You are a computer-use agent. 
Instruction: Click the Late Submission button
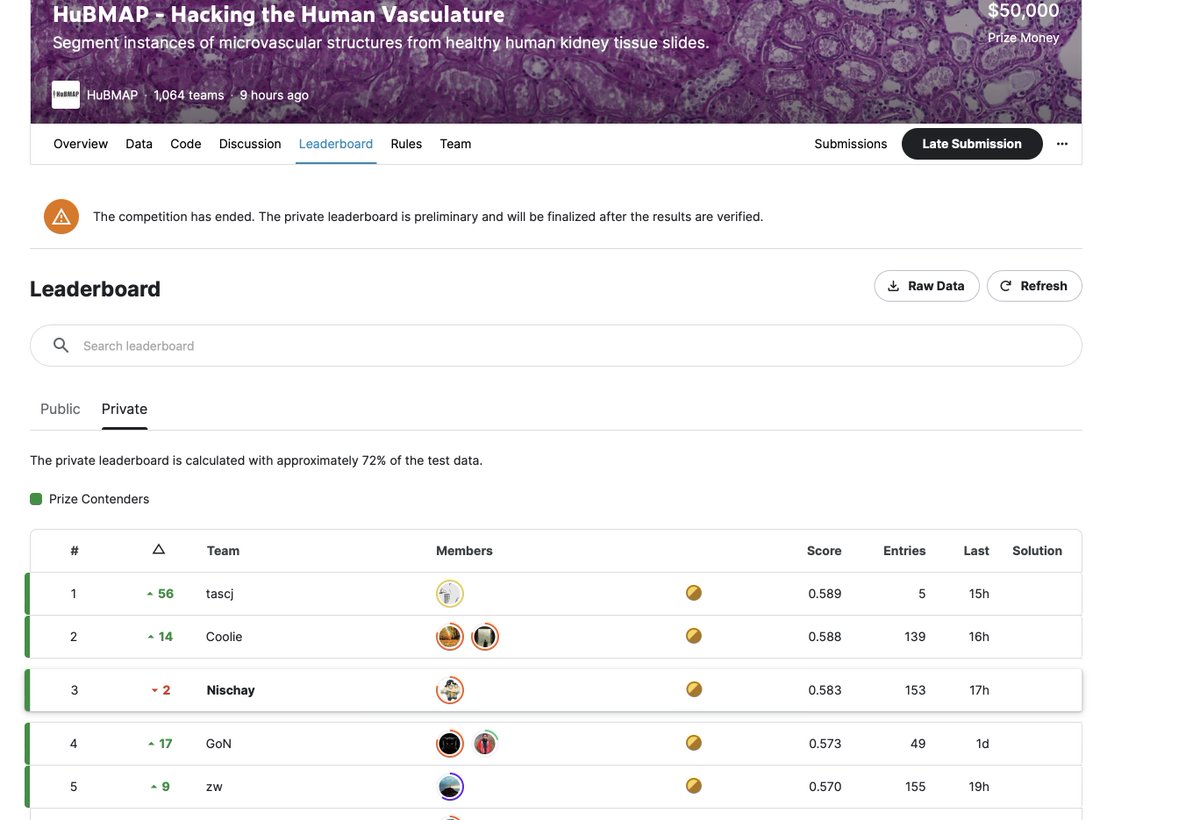tap(972, 144)
